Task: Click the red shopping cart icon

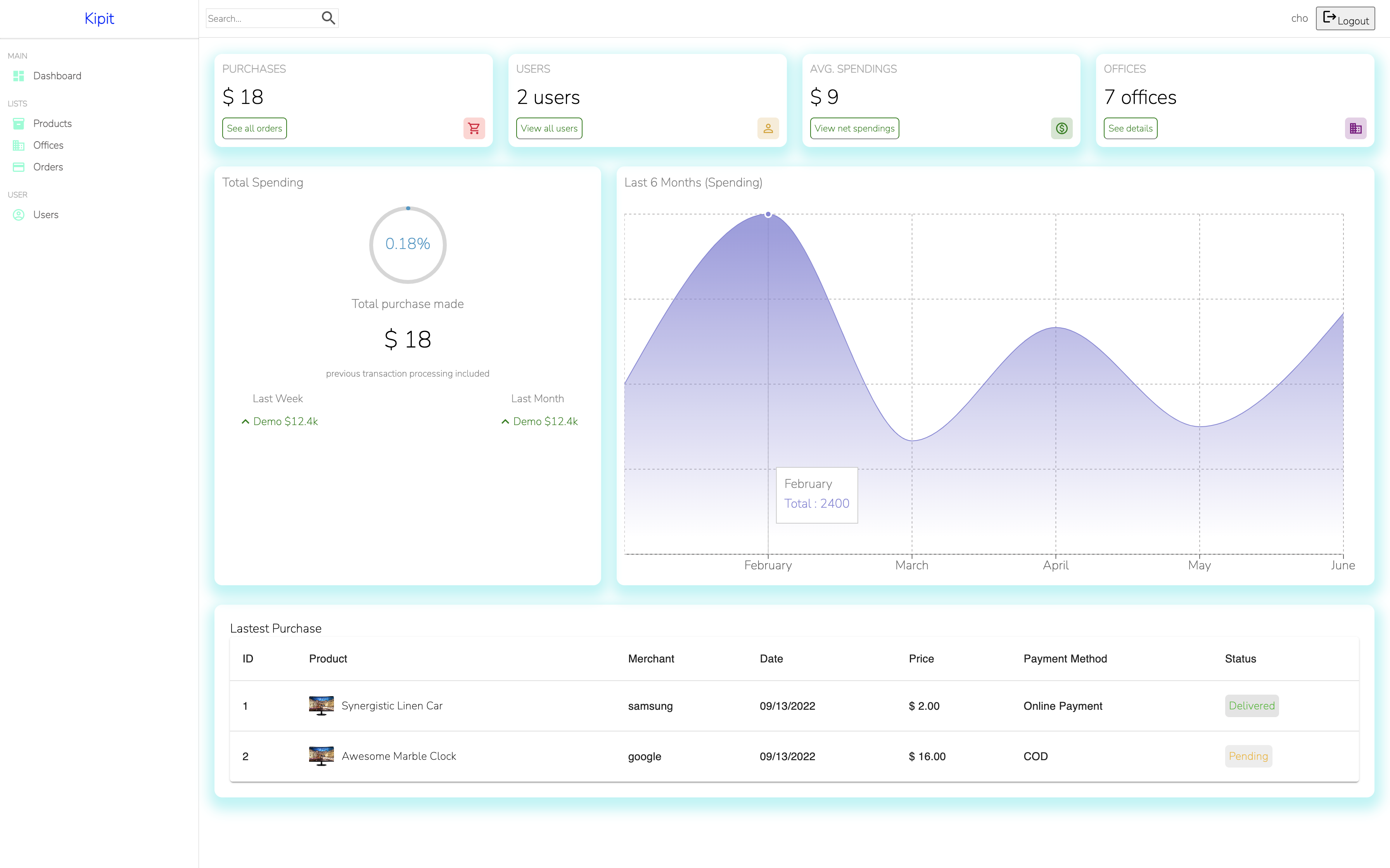Action: click(x=474, y=129)
